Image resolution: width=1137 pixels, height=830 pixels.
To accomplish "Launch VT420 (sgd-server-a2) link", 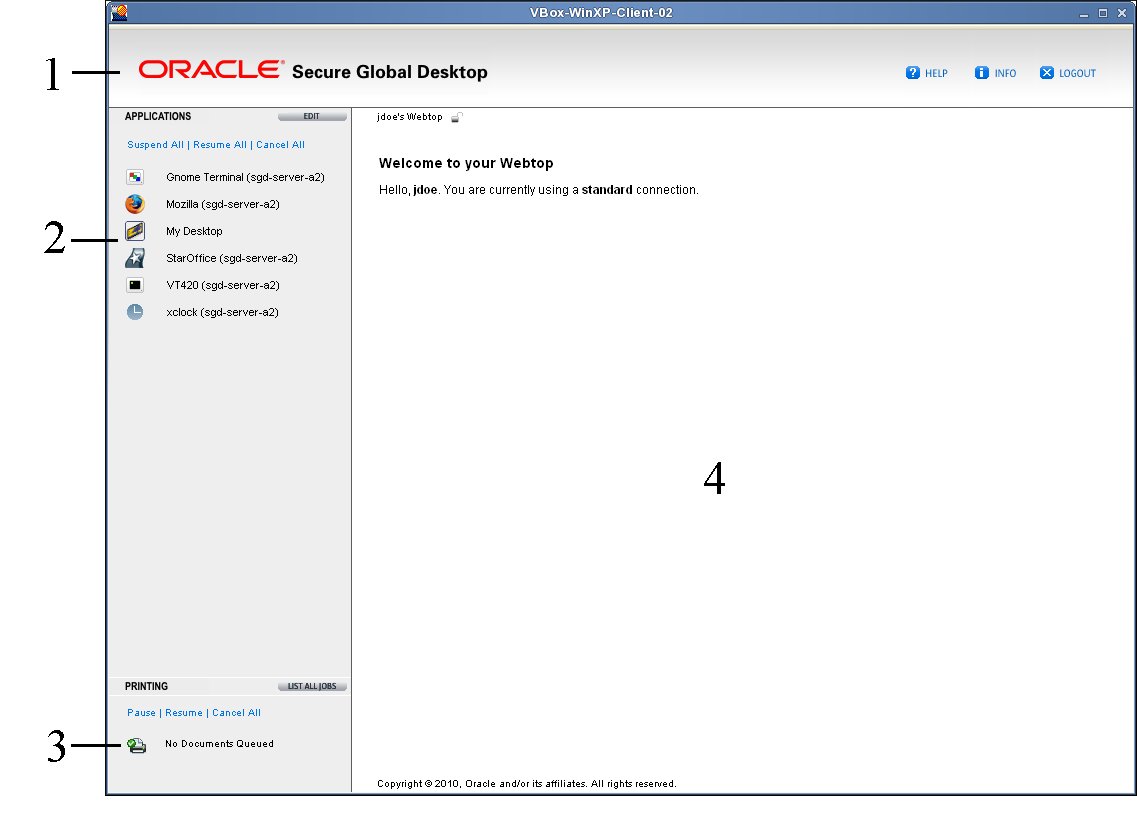I will point(223,285).
